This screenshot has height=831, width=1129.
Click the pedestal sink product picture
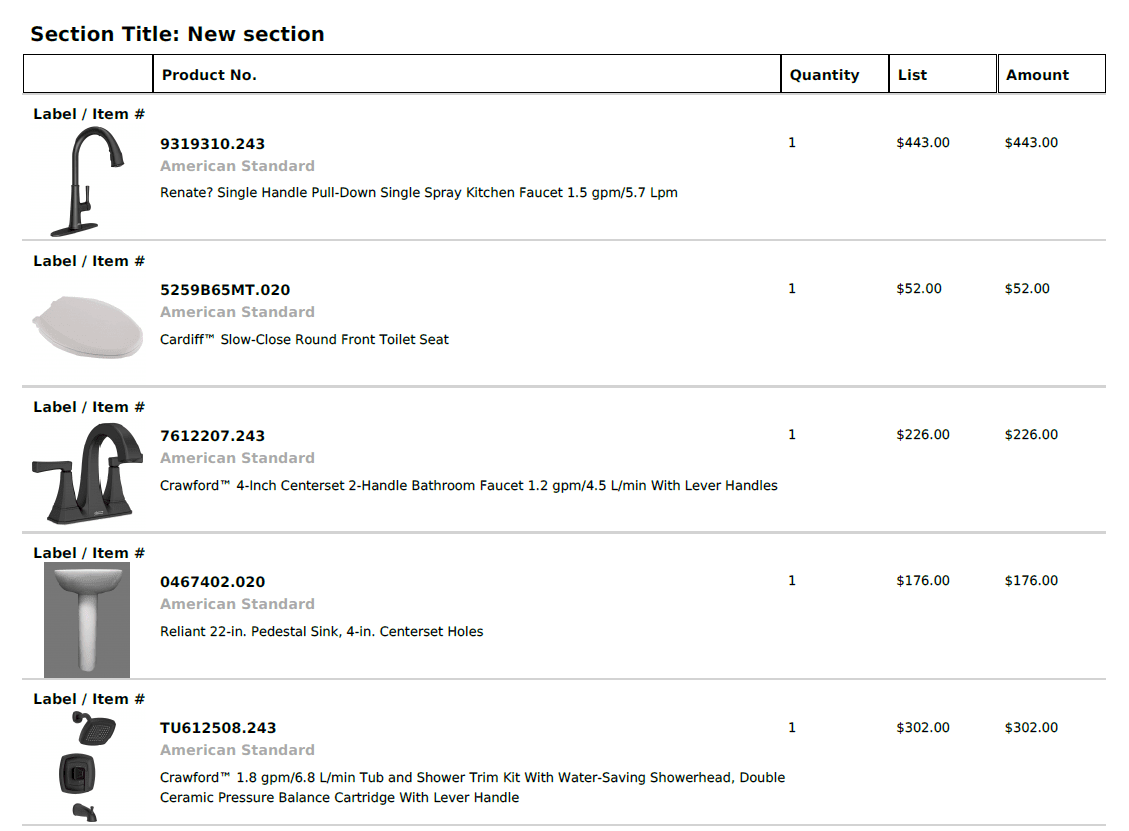tap(87, 620)
